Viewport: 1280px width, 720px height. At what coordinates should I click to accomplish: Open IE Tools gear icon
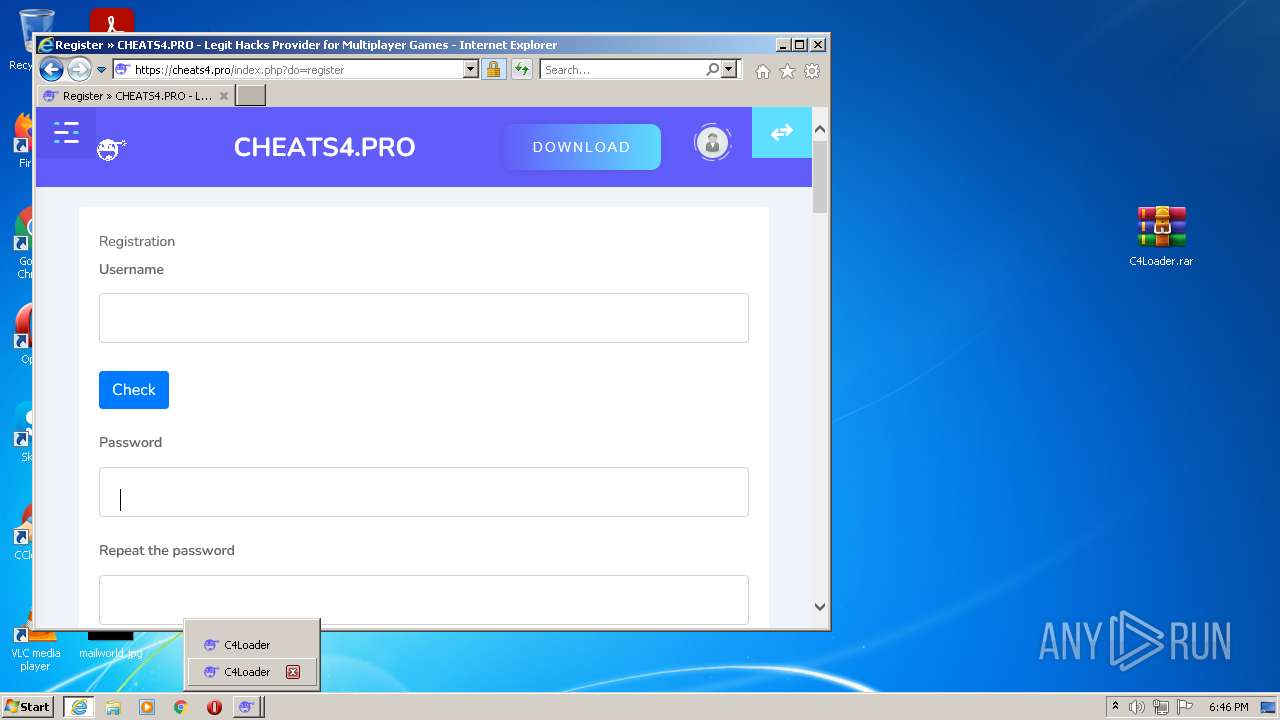point(812,71)
